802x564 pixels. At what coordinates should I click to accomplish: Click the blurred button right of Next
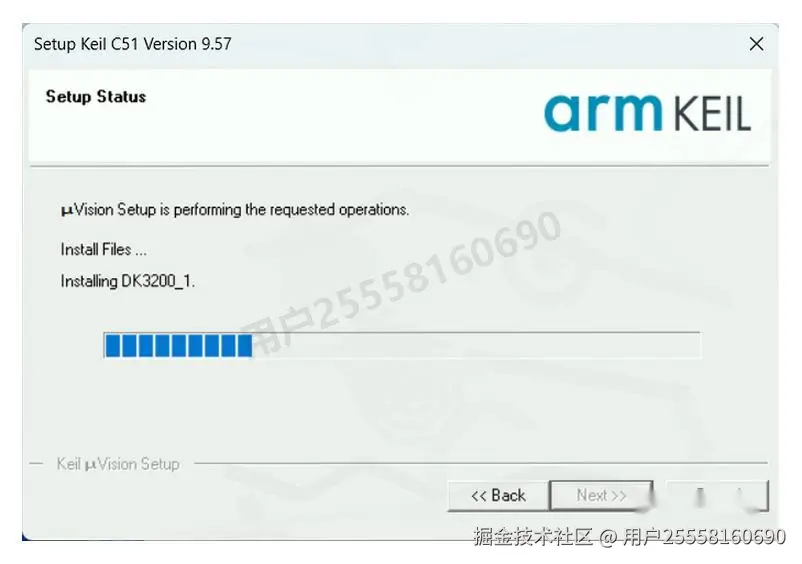[718, 495]
